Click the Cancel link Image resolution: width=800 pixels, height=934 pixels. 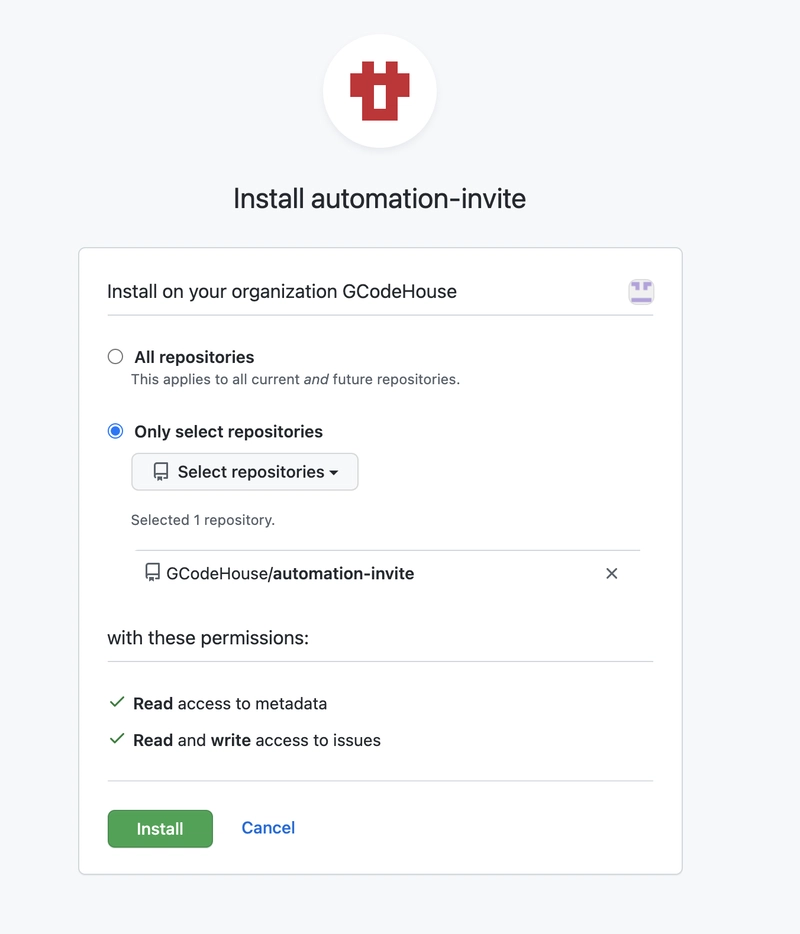268,828
